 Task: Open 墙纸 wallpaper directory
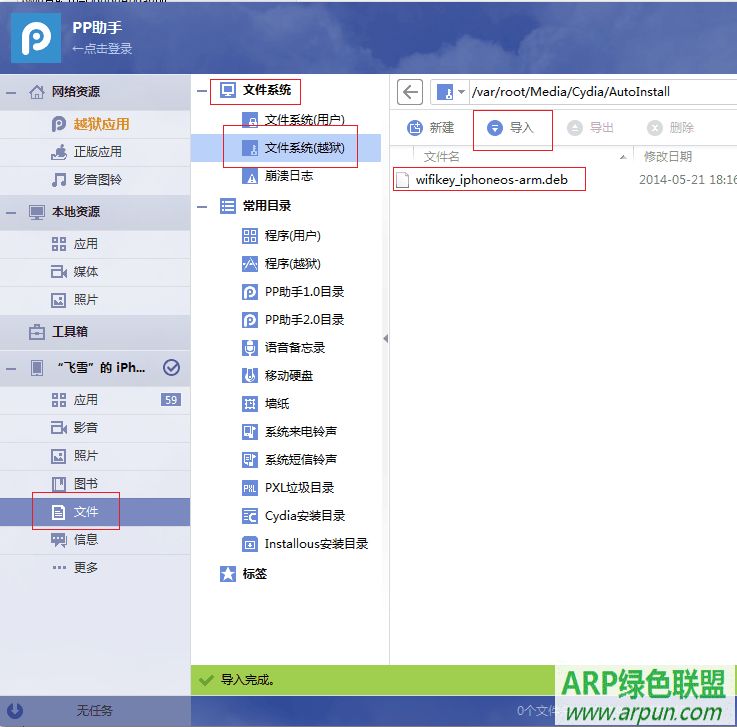coord(277,404)
